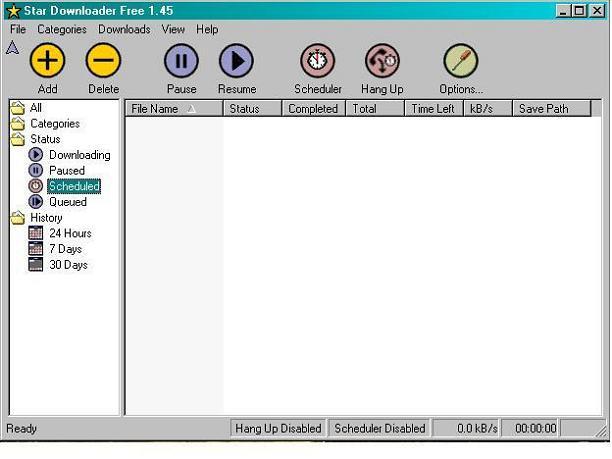612x459 pixels.
Task: Open the View menu
Action: pos(173,29)
